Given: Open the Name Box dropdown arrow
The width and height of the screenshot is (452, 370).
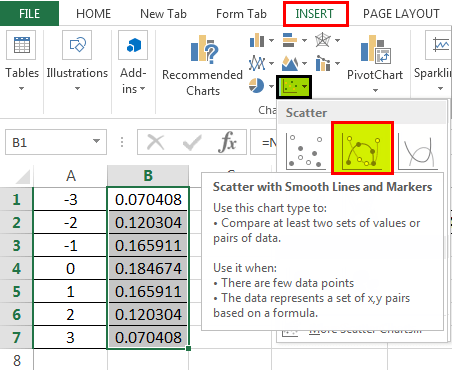Looking at the screenshot, I should [x=96, y=141].
